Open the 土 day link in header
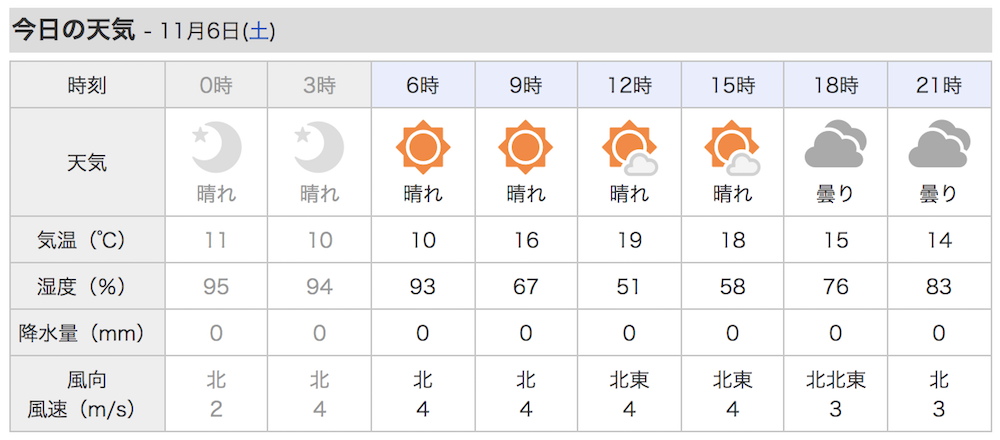Viewport: 1000px width, 440px height. [259, 31]
